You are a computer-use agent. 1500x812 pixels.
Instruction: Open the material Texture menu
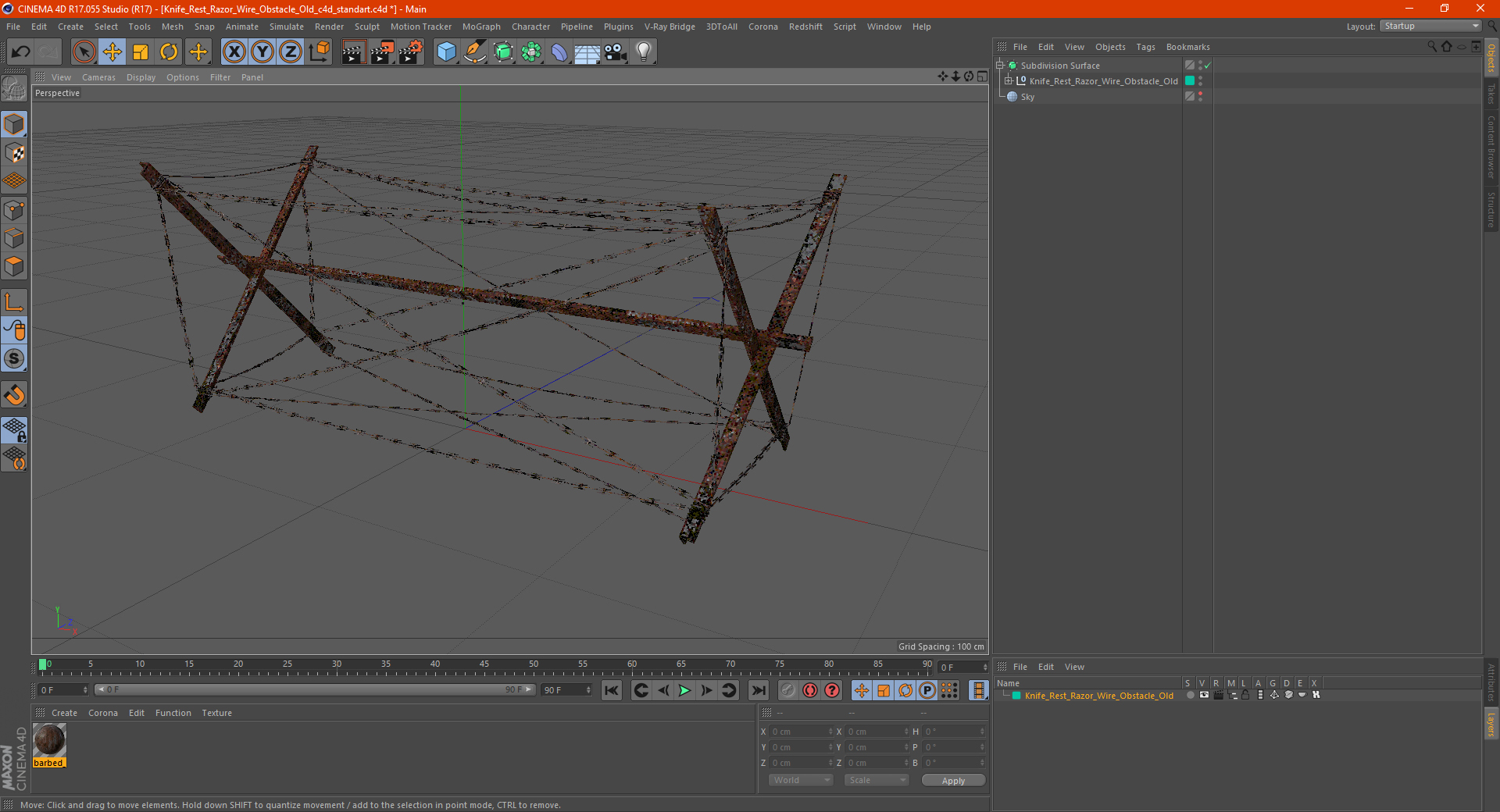click(x=216, y=713)
